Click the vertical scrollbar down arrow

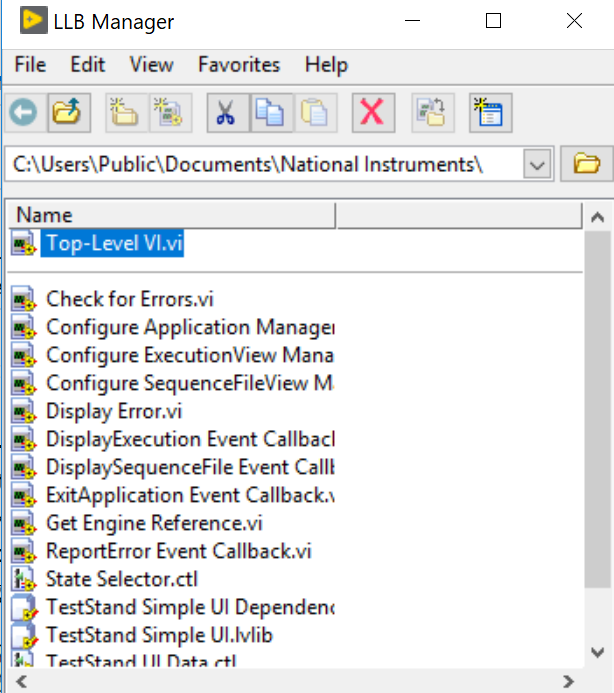coord(598,652)
